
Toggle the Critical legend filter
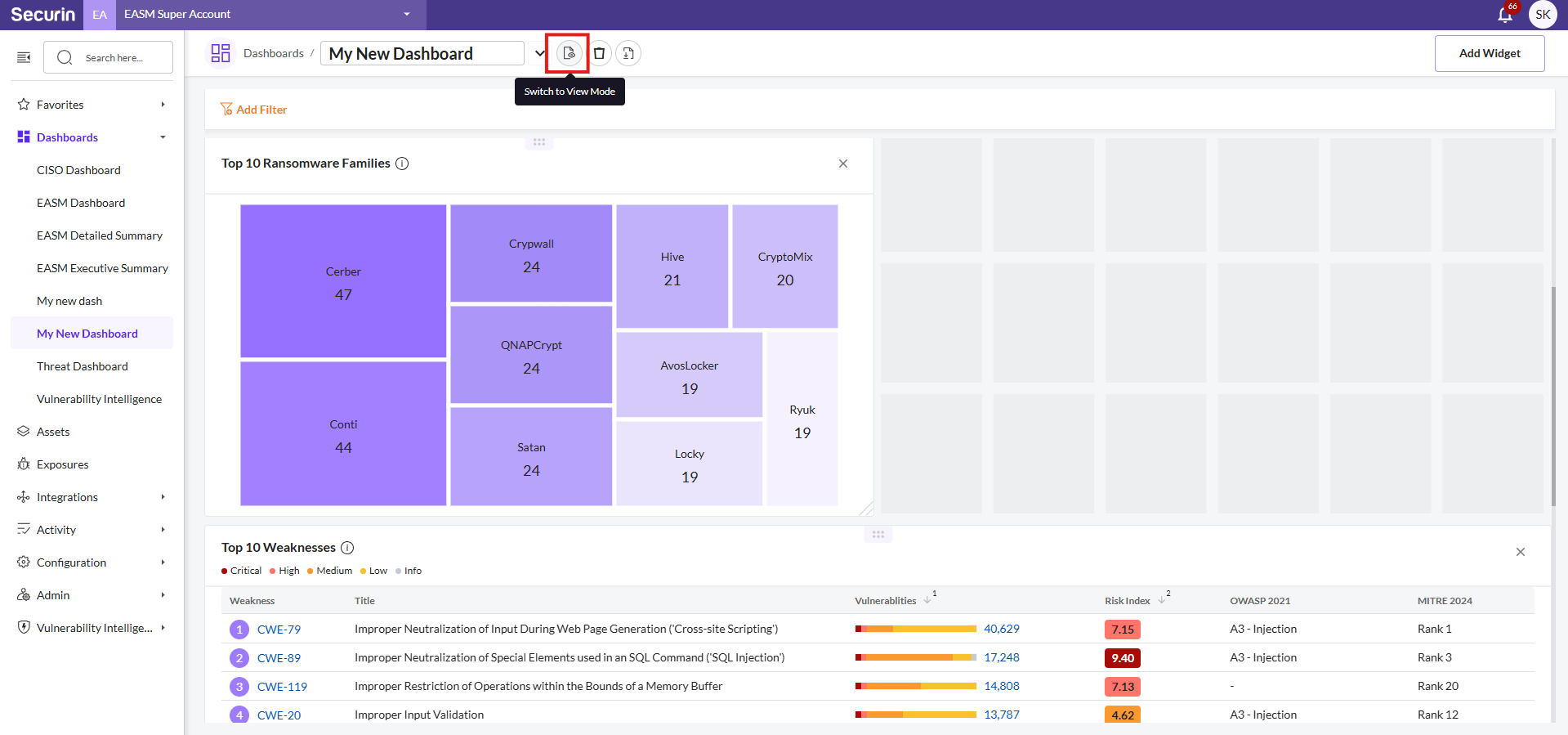click(x=241, y=571)
